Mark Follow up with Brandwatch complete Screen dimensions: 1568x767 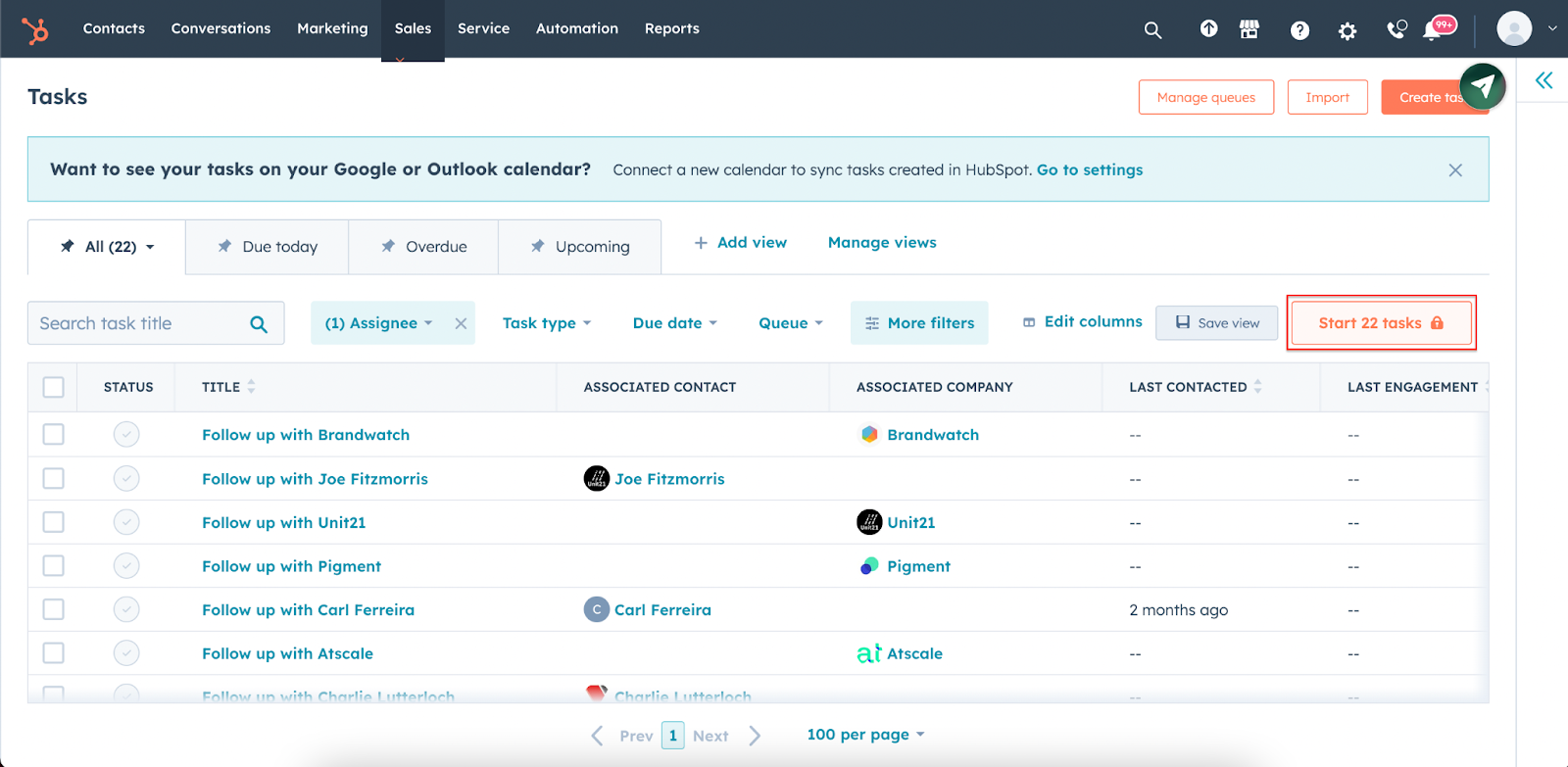pyautogui.click(x=126, y=434)
